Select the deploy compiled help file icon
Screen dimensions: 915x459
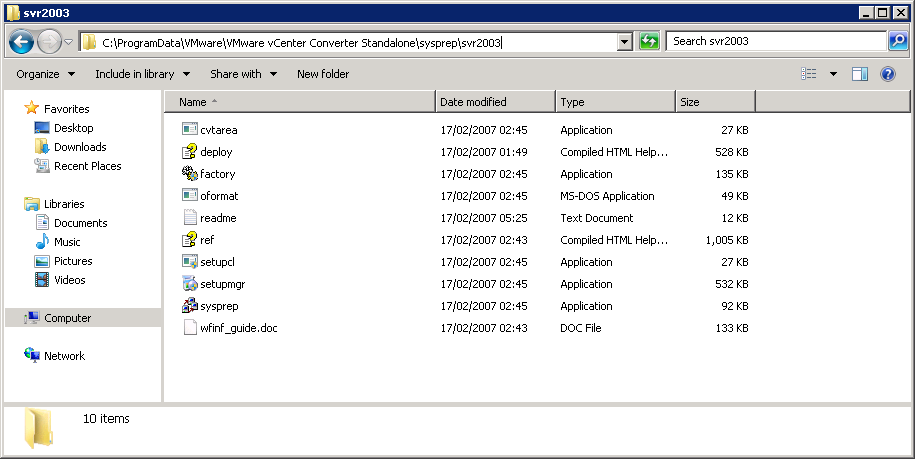click(x=190, y=152)
